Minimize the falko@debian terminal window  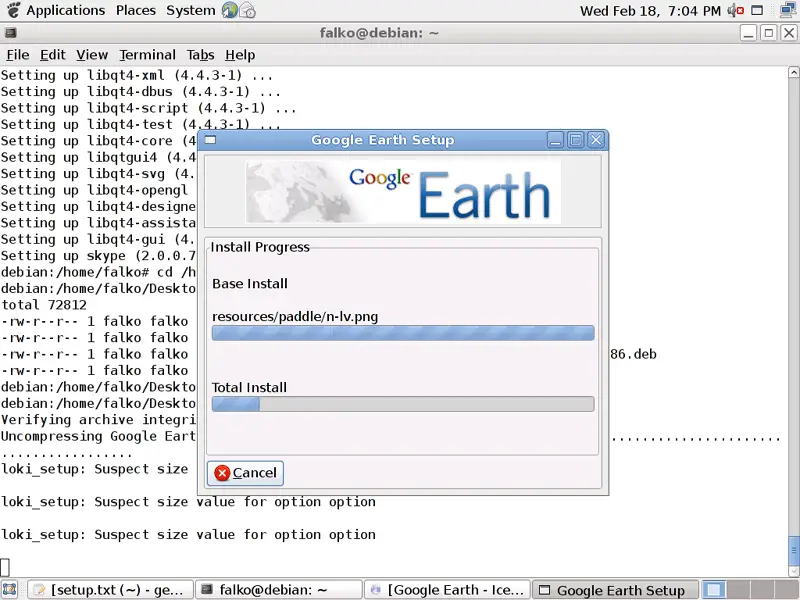pos(748,33)
